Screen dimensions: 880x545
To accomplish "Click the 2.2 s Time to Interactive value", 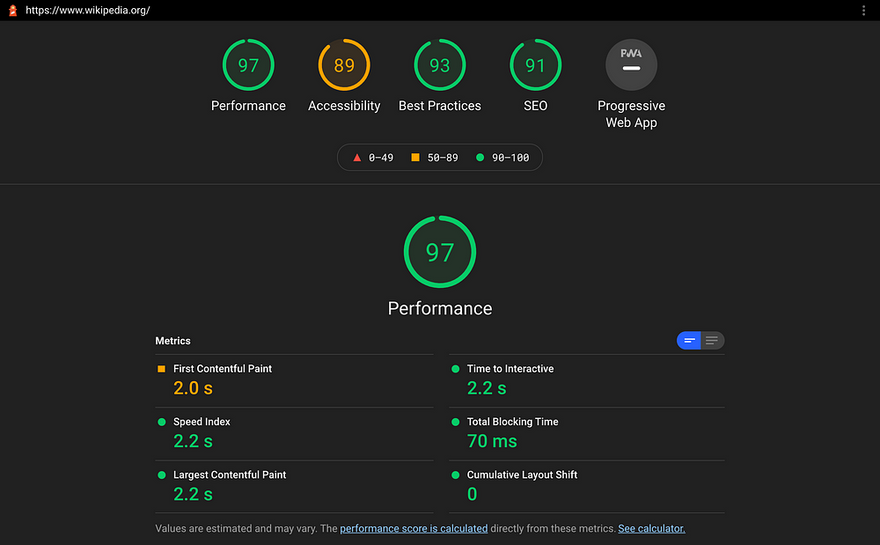I will pyautogui.click(x=487, y=388).
